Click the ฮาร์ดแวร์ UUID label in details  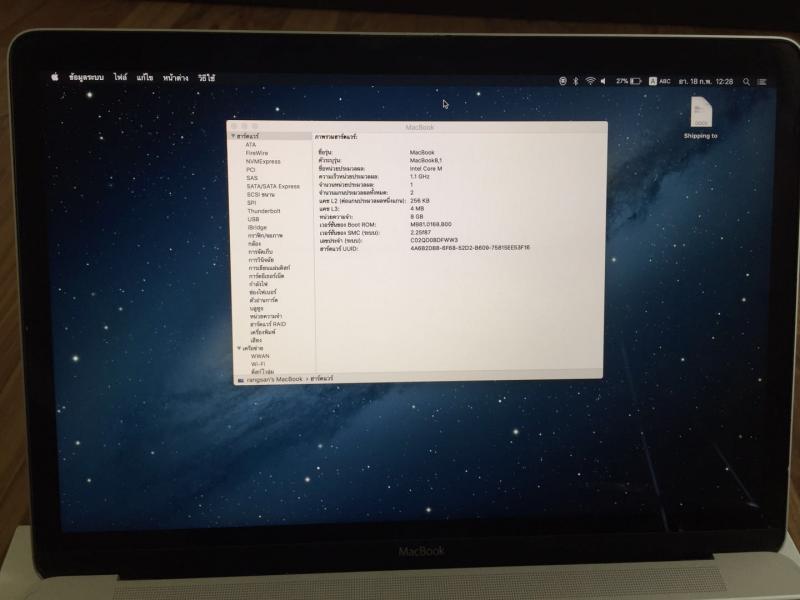(339, 248)
